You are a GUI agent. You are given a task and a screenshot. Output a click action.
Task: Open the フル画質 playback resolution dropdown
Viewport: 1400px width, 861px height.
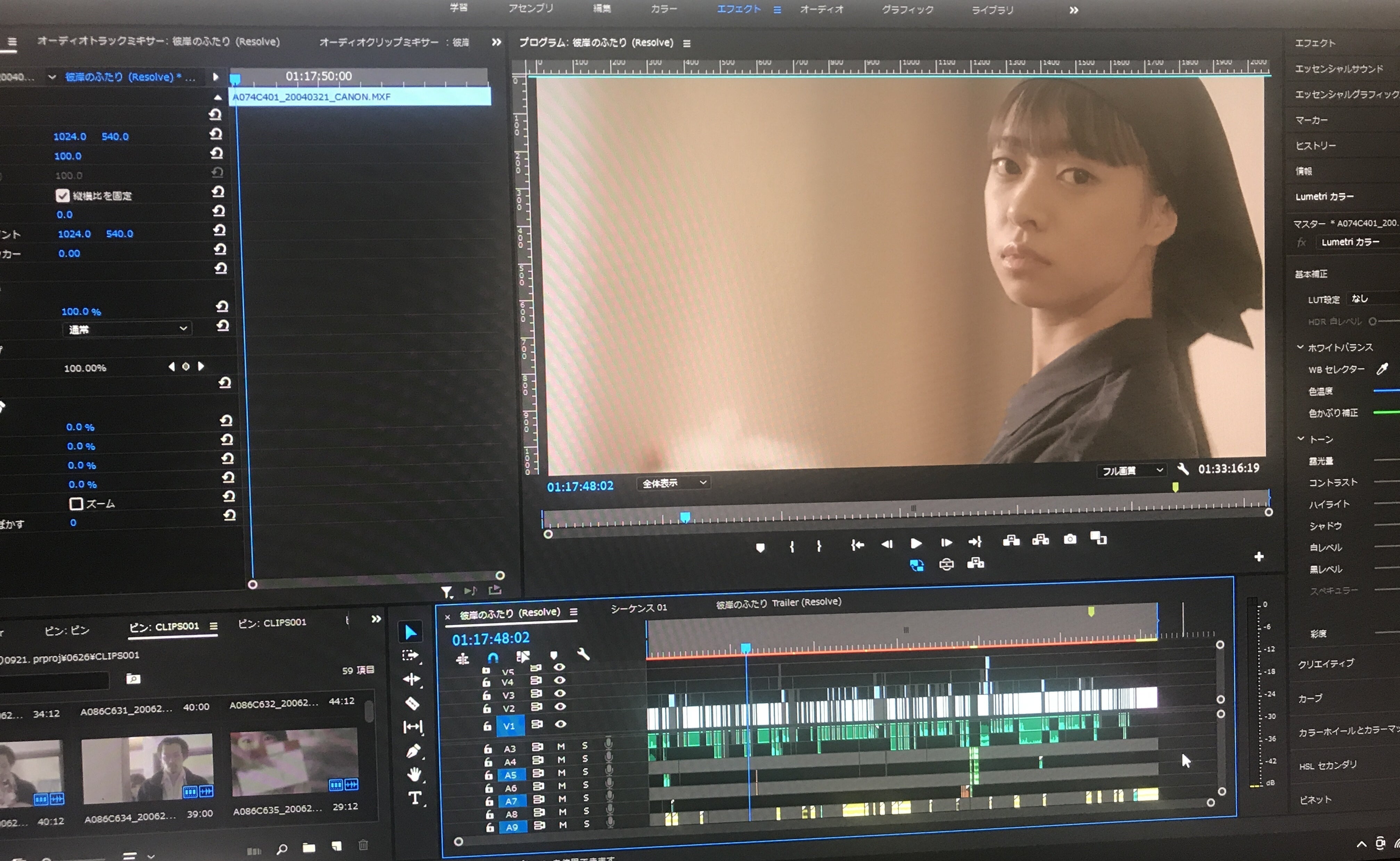pos(1131,470)
